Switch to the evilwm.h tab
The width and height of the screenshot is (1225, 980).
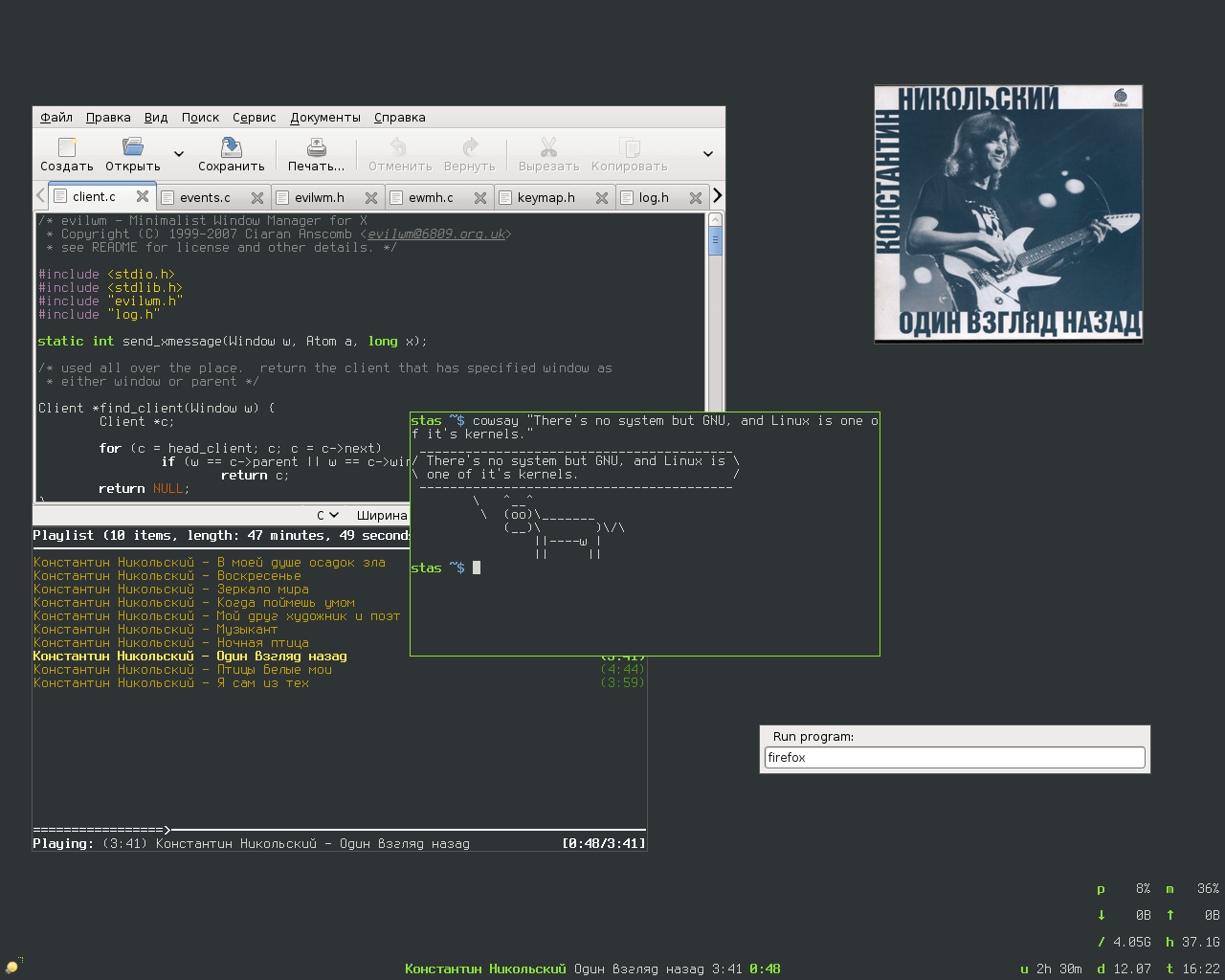click(319, 198)
